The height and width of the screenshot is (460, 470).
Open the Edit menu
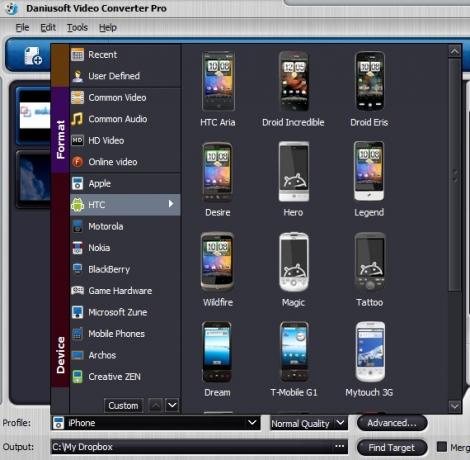(48, 27)
